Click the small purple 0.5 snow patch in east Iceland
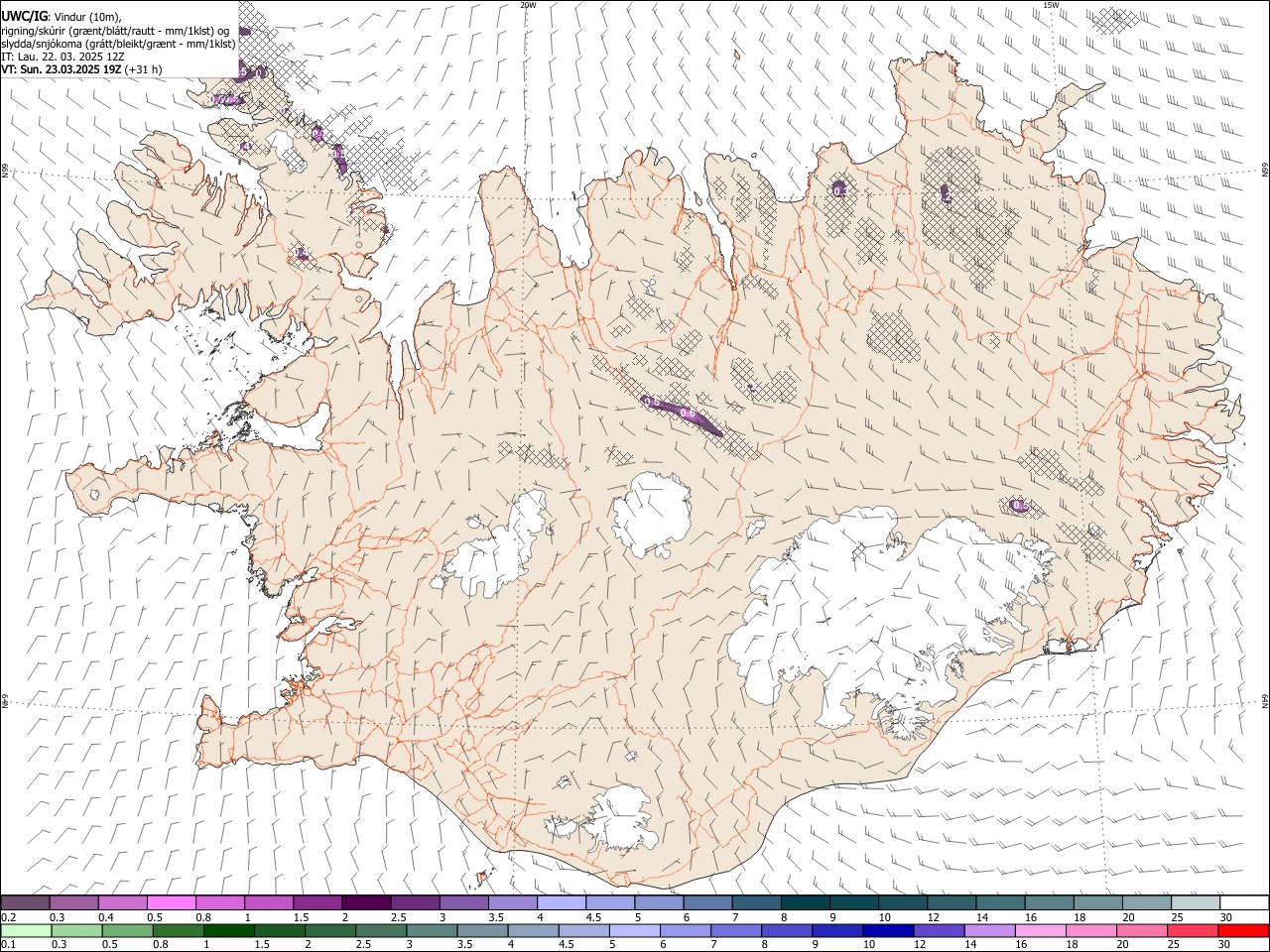The width and height of the screenshot is (1270, 952). click(x=1018, y=506)
